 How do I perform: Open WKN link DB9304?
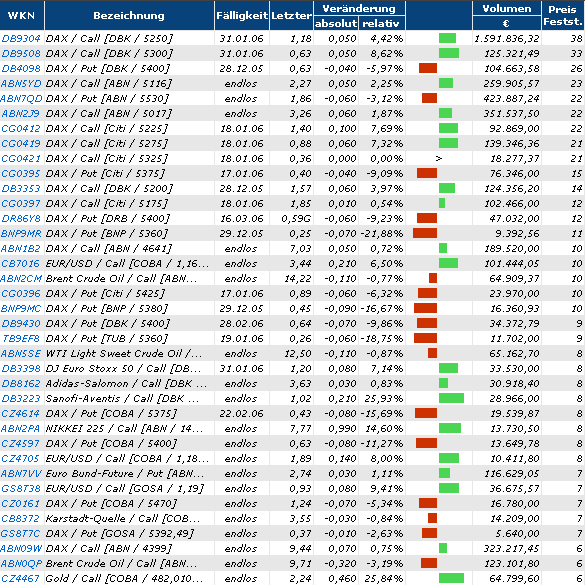21,38
